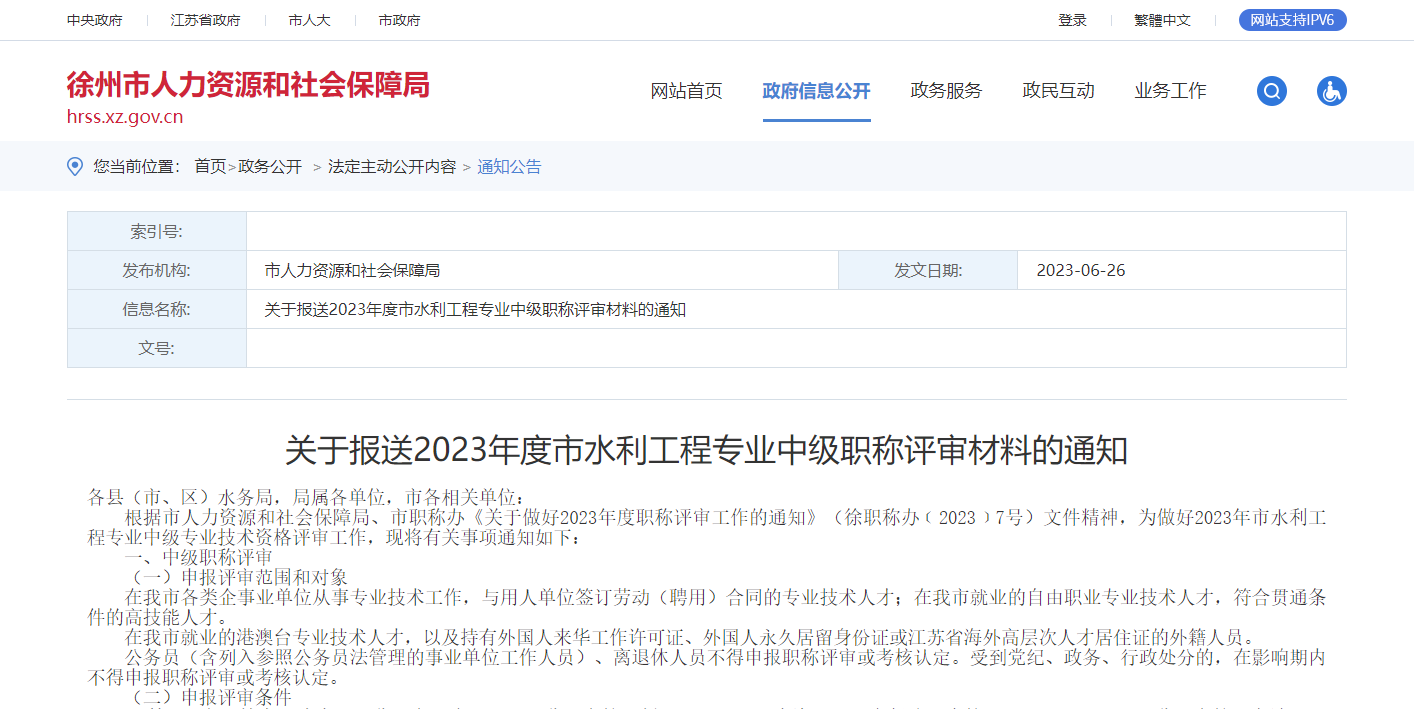This screenshot has width=1414, height=709.
Task: Click the 登录 login link
Action: 1072,20
